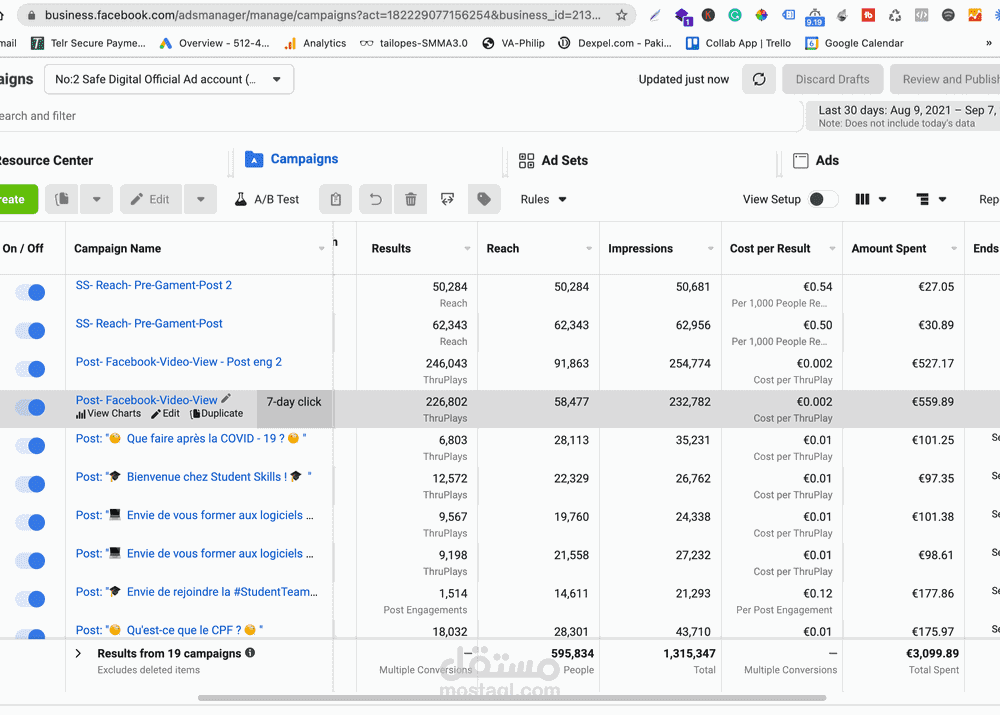Click the Edit toolbar button
Viewport: 1000px width, 715px height.
[x=151, y=199]
